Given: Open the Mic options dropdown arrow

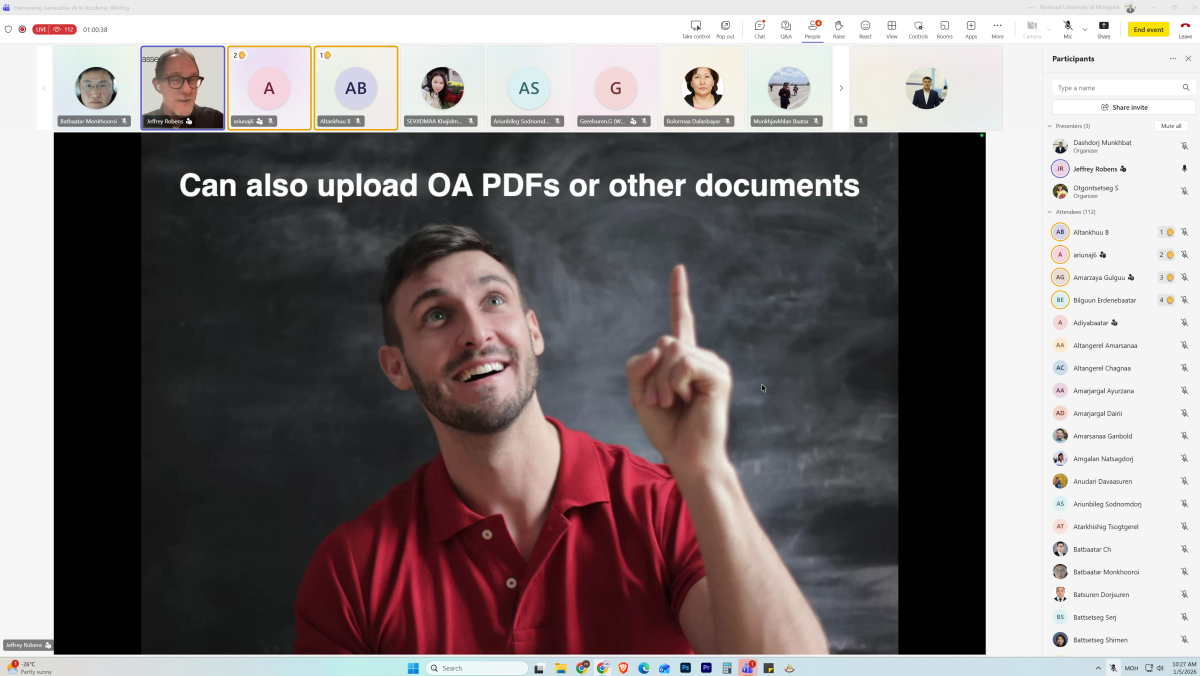Looking at the screenshot, I should [x=1085, y=29].
